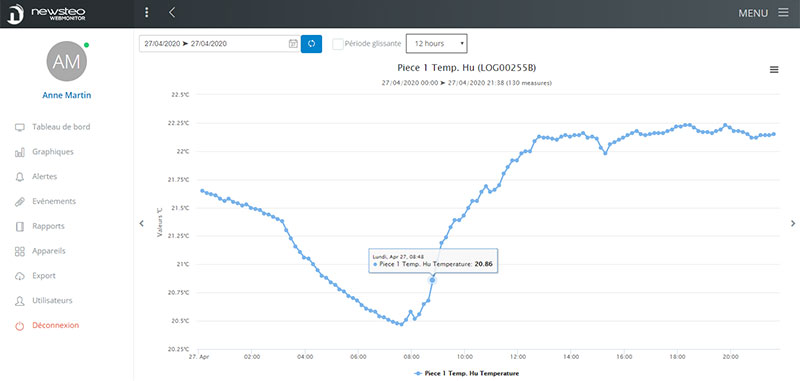Open the calendar date picker icon
This screenshot has height=381, width=800.
(293, 44)
